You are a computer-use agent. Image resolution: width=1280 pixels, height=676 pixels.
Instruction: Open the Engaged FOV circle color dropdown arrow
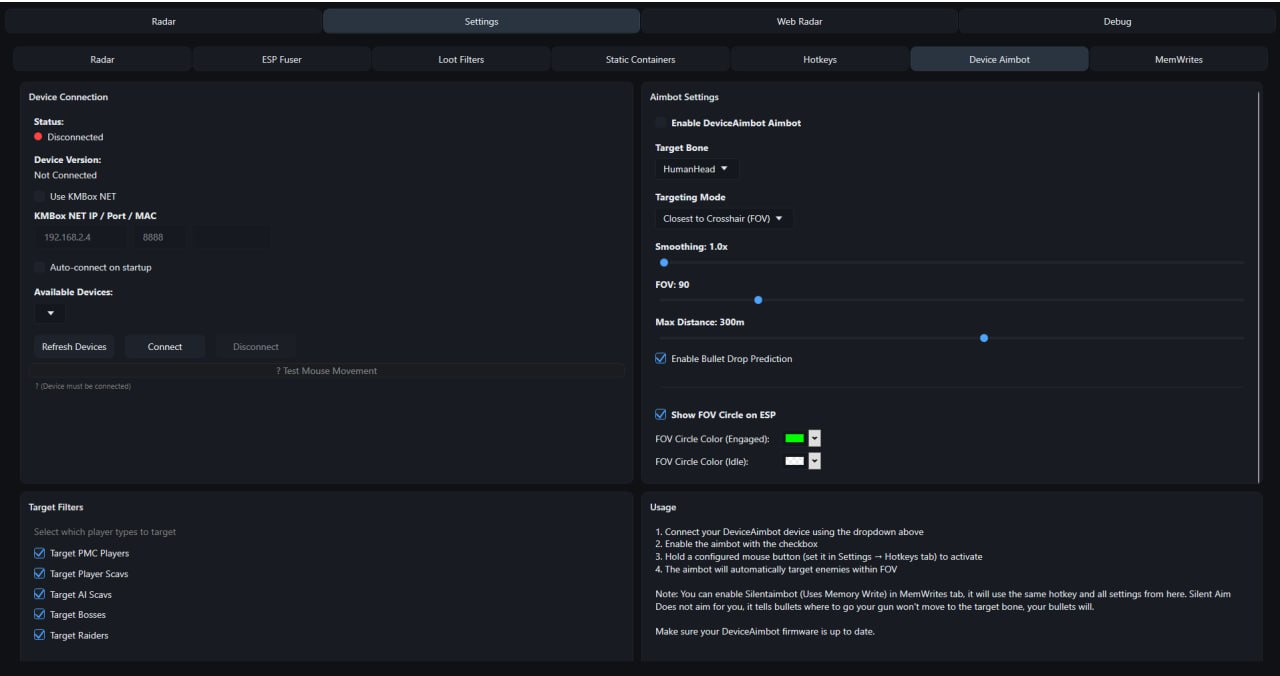tap(814, 438)
